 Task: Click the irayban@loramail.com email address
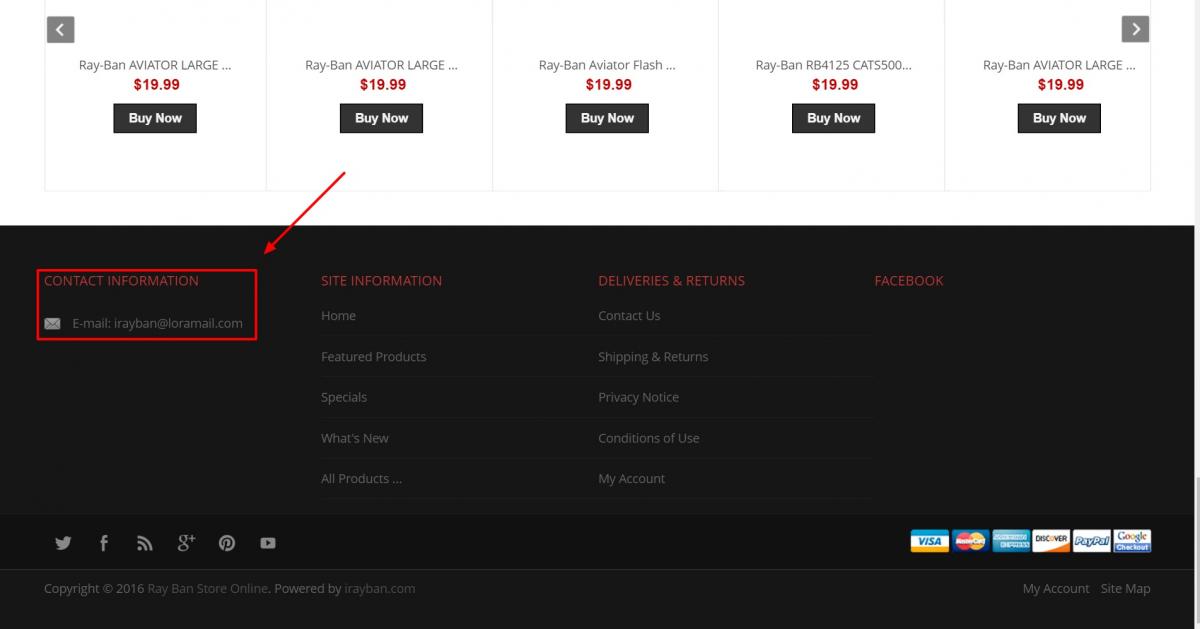click(178, 324)
